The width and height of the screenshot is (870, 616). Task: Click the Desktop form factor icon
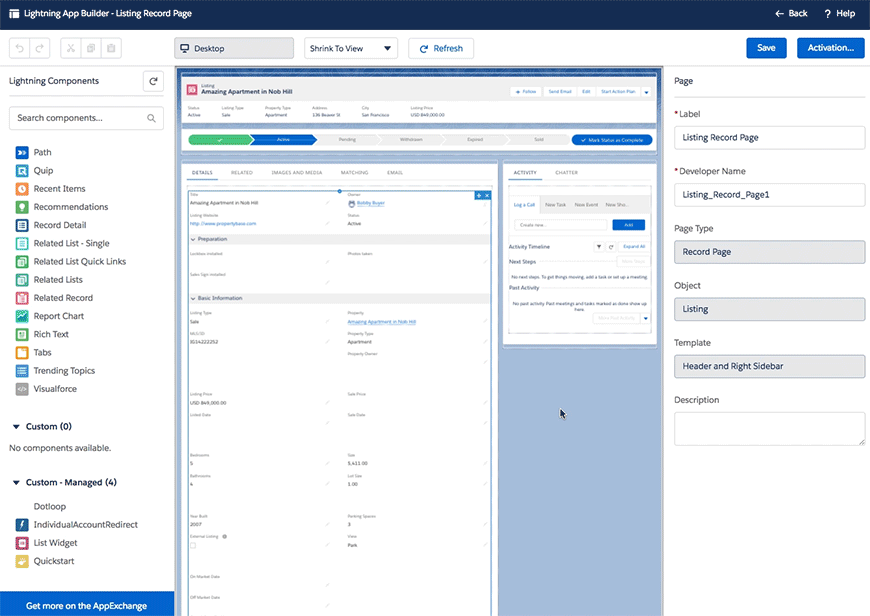point(183,47)
